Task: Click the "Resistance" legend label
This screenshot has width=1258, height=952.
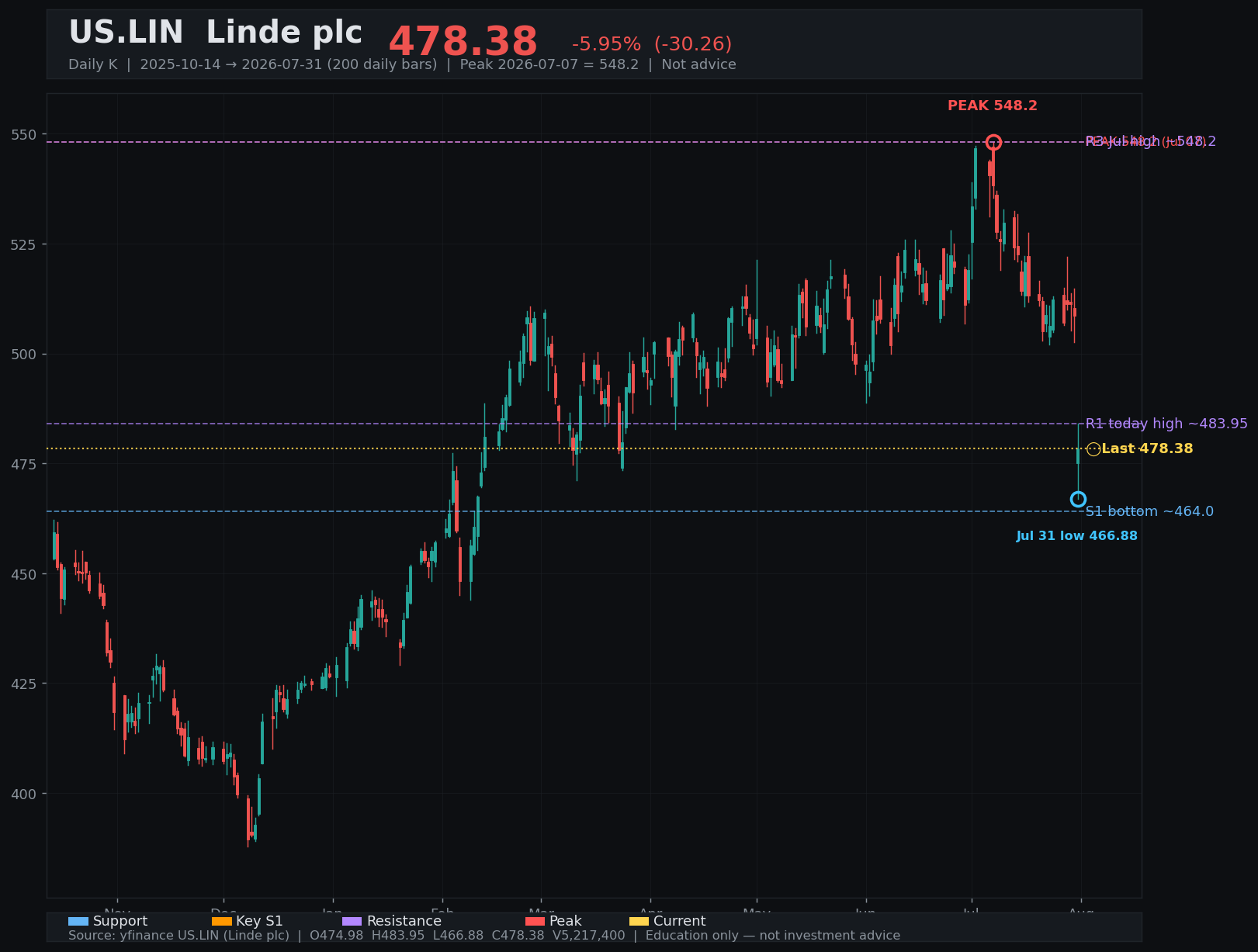Action: tap(404, 922)
